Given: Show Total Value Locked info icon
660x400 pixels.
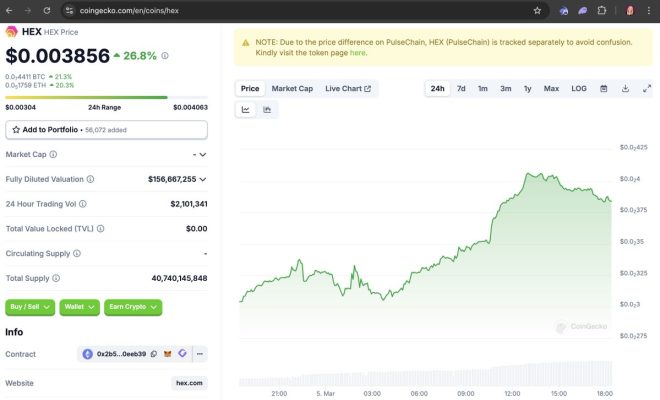Looking at the screenshot, I should [x=101, y=229].
